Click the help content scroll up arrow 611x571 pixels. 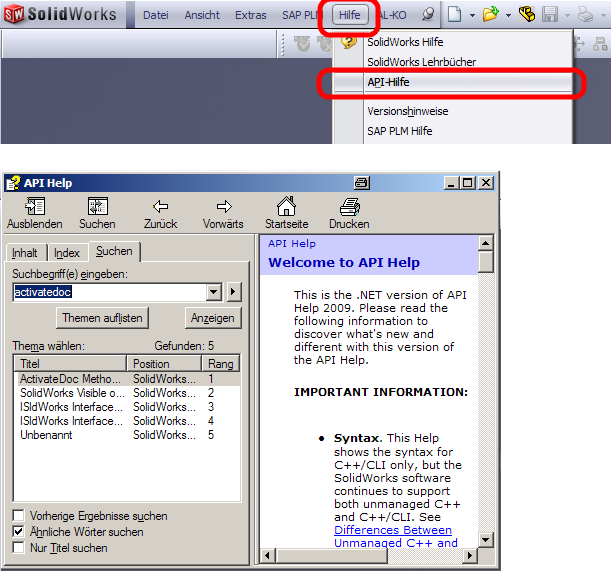pos(486,243)
